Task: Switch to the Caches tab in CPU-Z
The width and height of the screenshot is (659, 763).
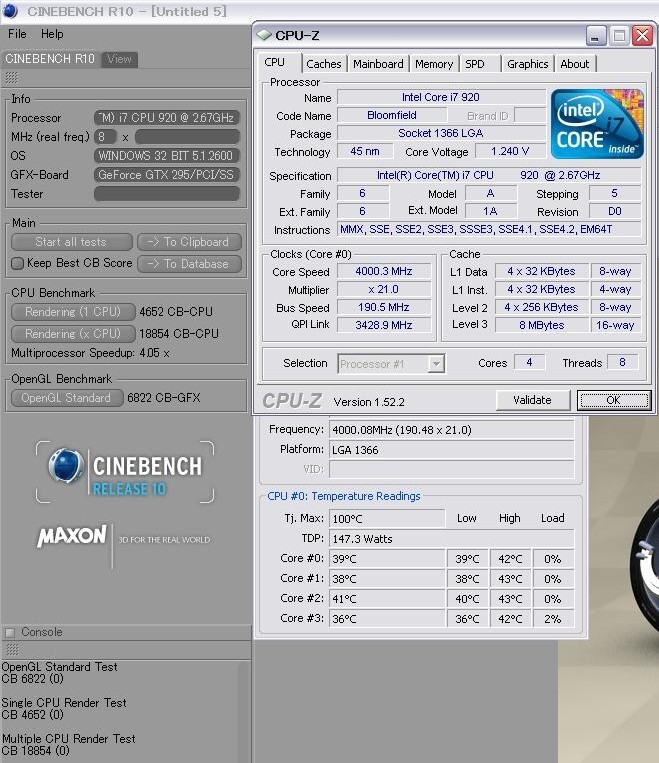Action: (324, 64)
